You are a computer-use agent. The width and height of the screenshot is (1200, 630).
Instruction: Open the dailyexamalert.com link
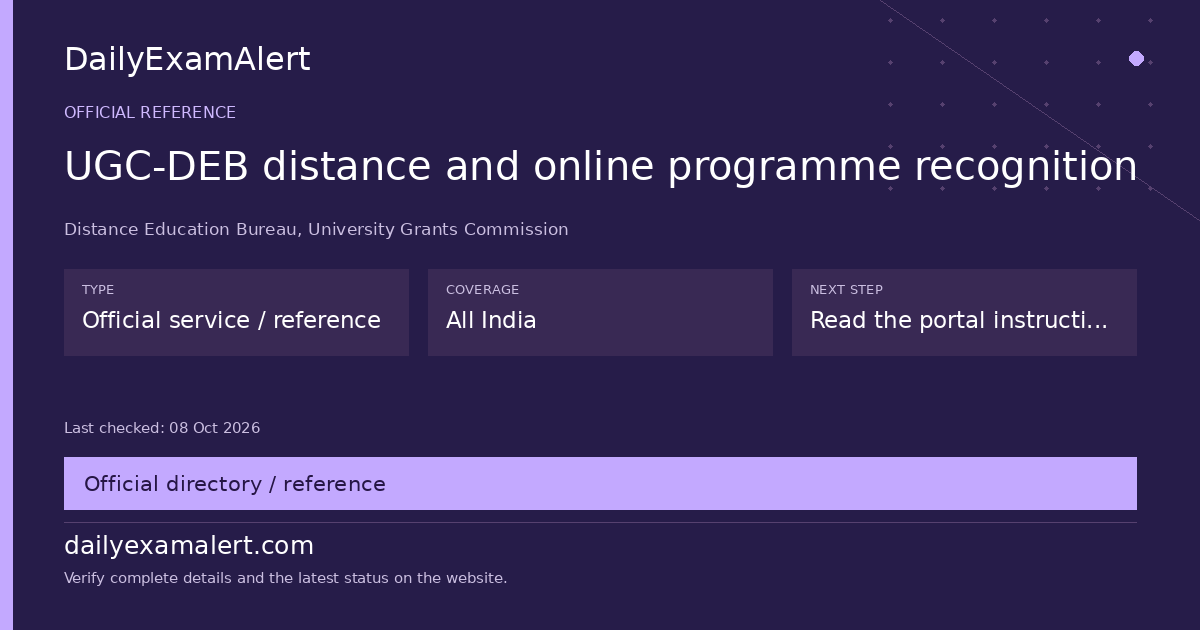[x=189, y=546]
